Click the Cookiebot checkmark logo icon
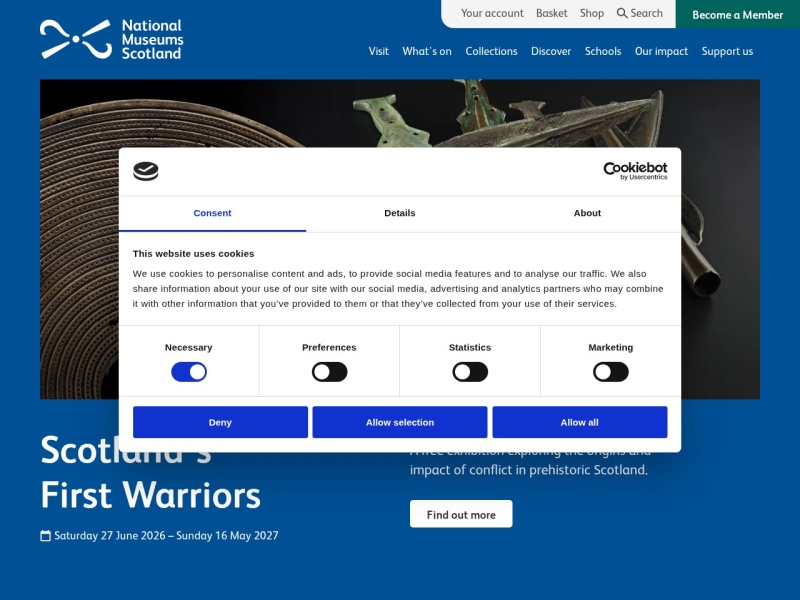The height and width of the screenshot is (600, 800). (x=146, y=171)
